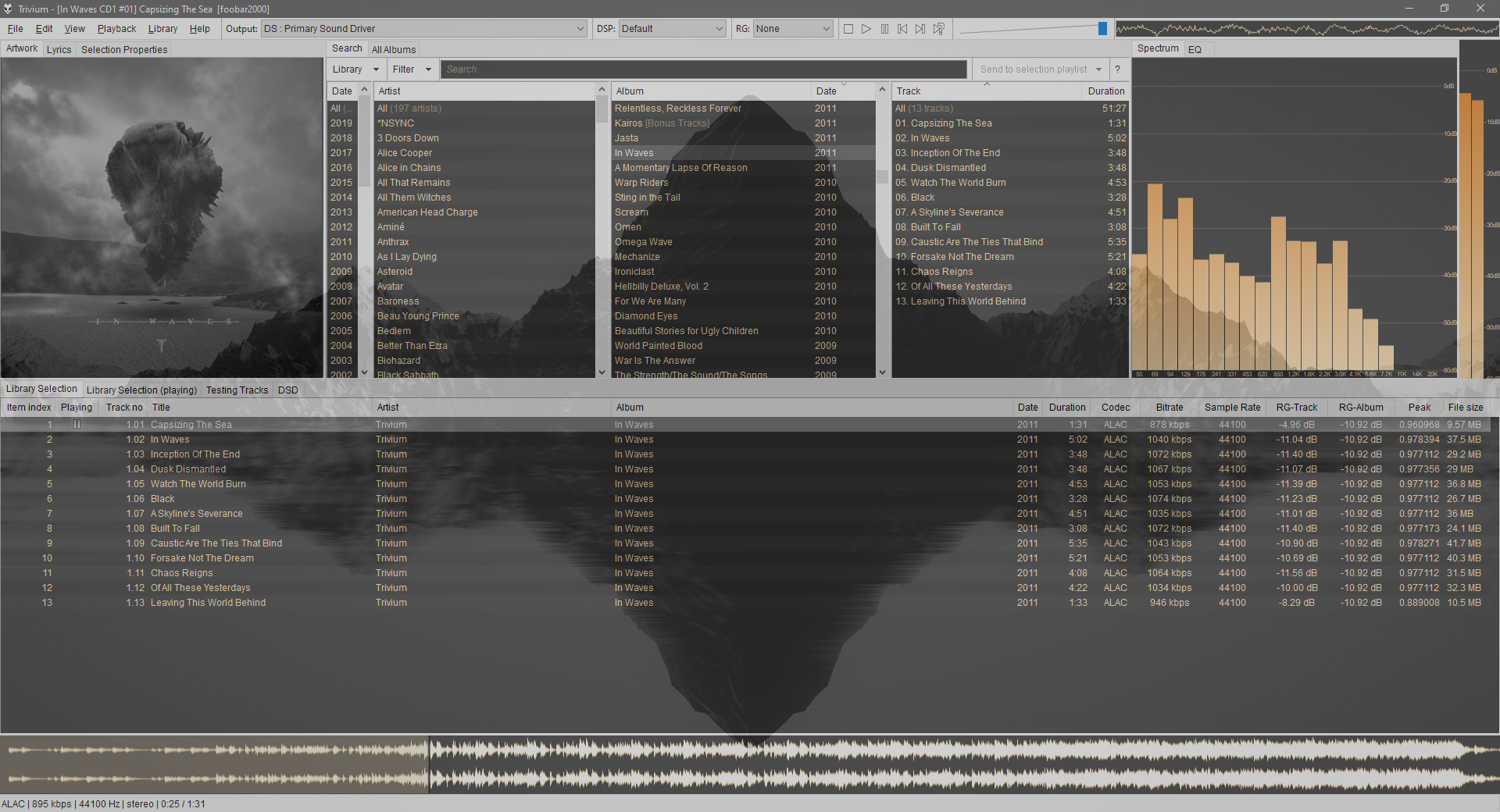Screen dimensions: 1500x812
Task: Start playback with the play icon
Action: [x=866, y=29]
